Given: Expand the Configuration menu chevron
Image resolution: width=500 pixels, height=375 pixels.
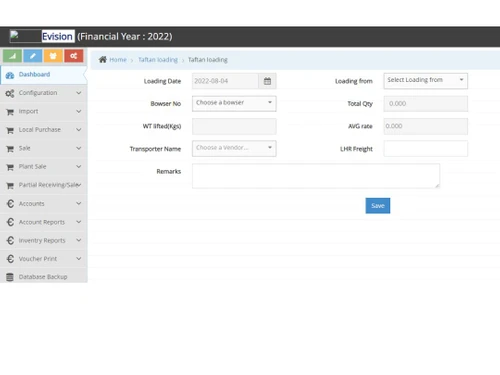Looking at the screenshot, I should pyautogui.click(x=79, y=93).
